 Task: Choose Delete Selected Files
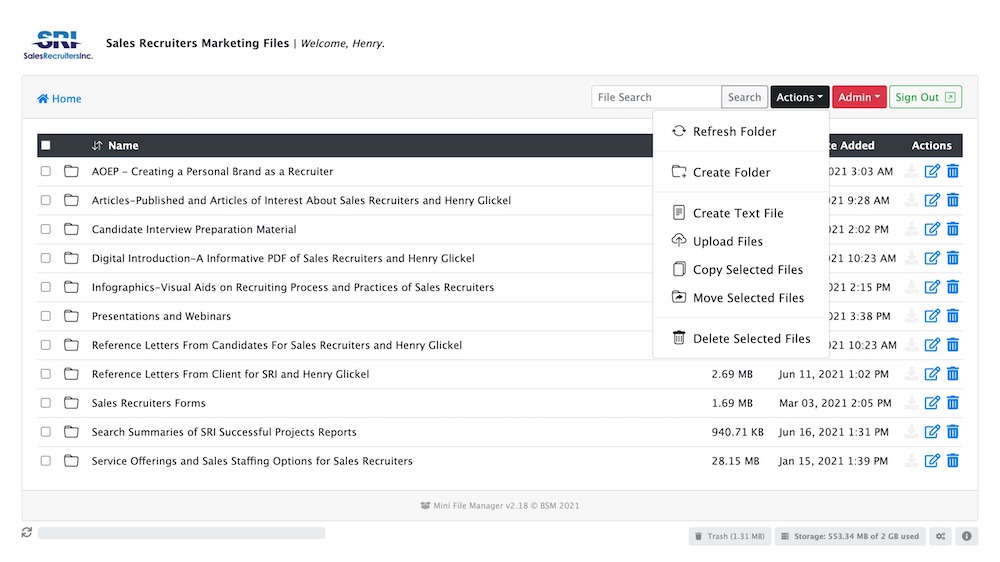[x=740, y=338]
